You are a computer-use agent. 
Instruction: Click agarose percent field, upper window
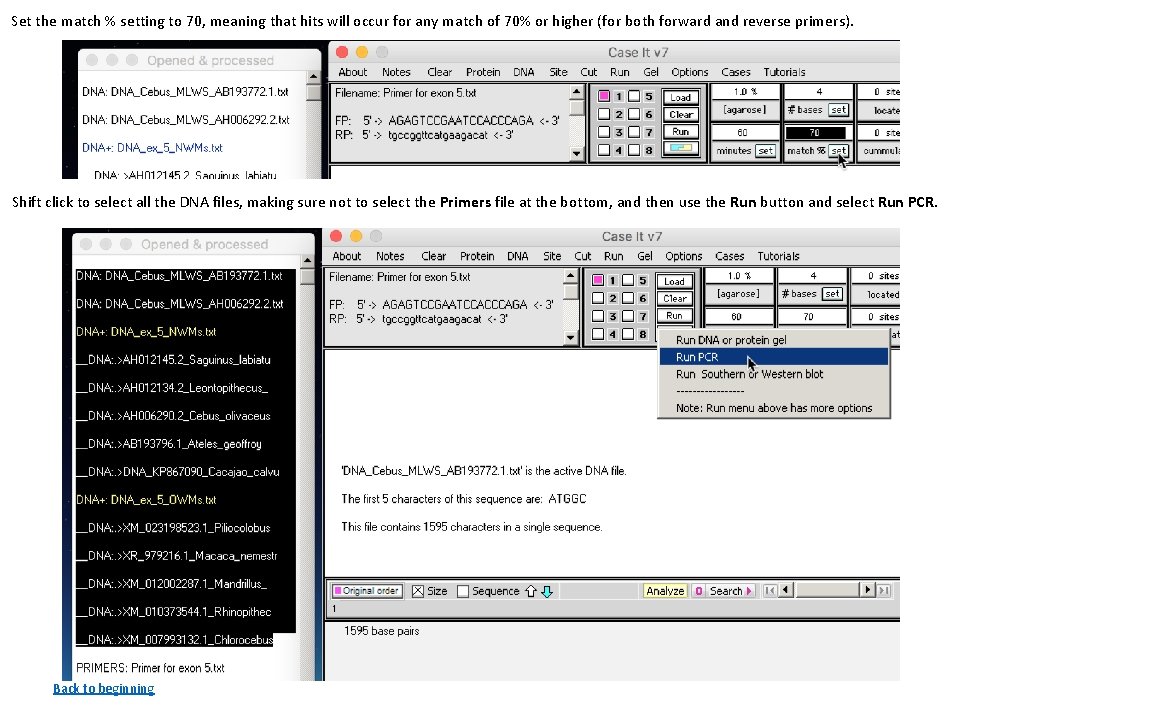(x=744, y=92)
